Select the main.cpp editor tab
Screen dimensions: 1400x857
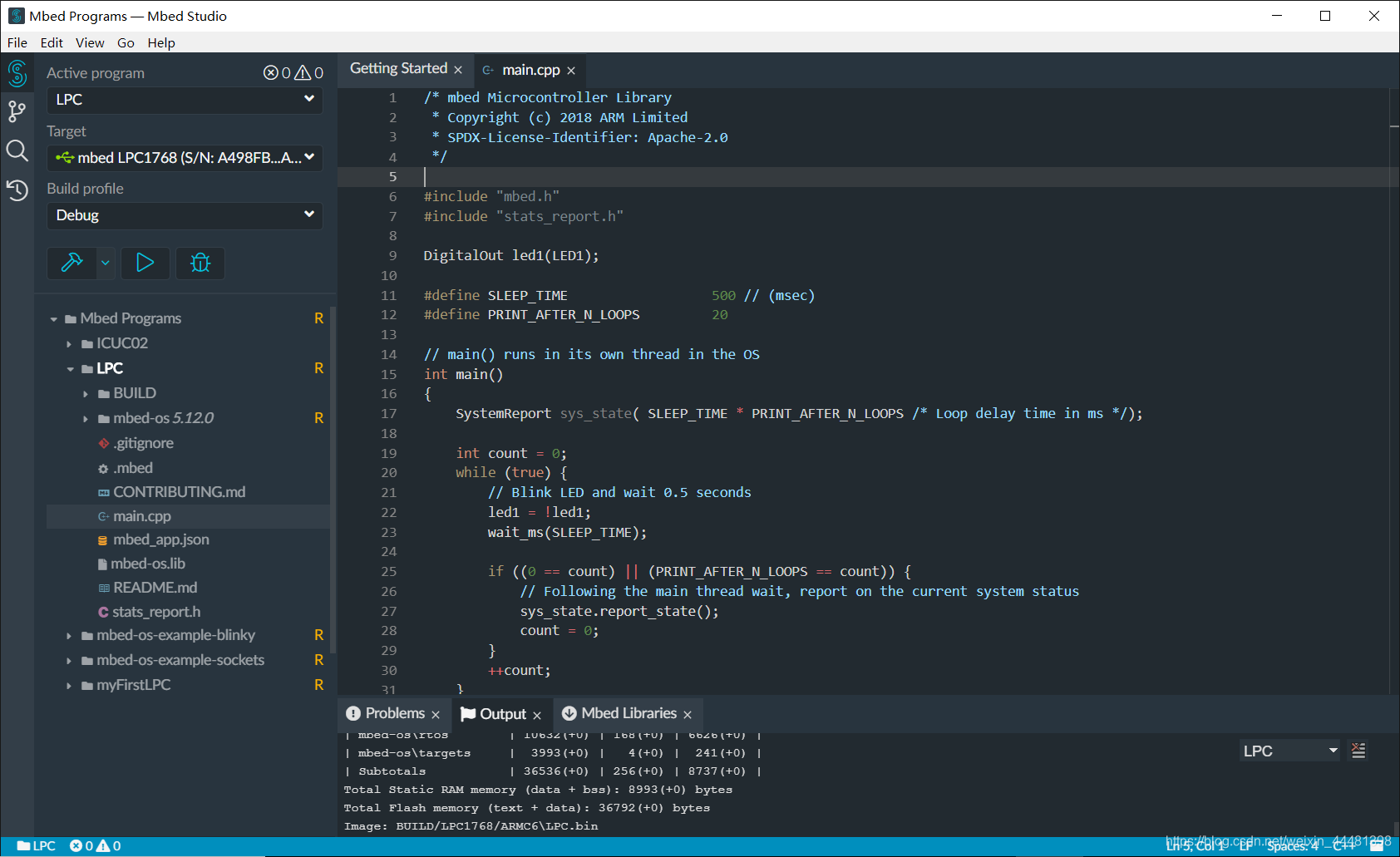point(530,70)
